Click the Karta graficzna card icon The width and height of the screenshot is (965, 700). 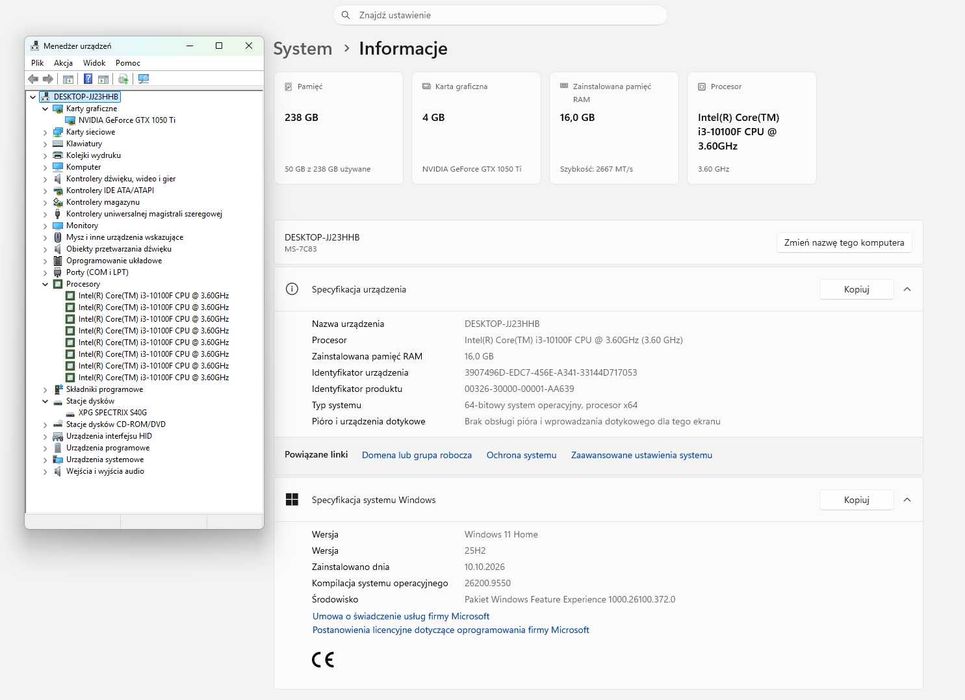pos(426,87)
